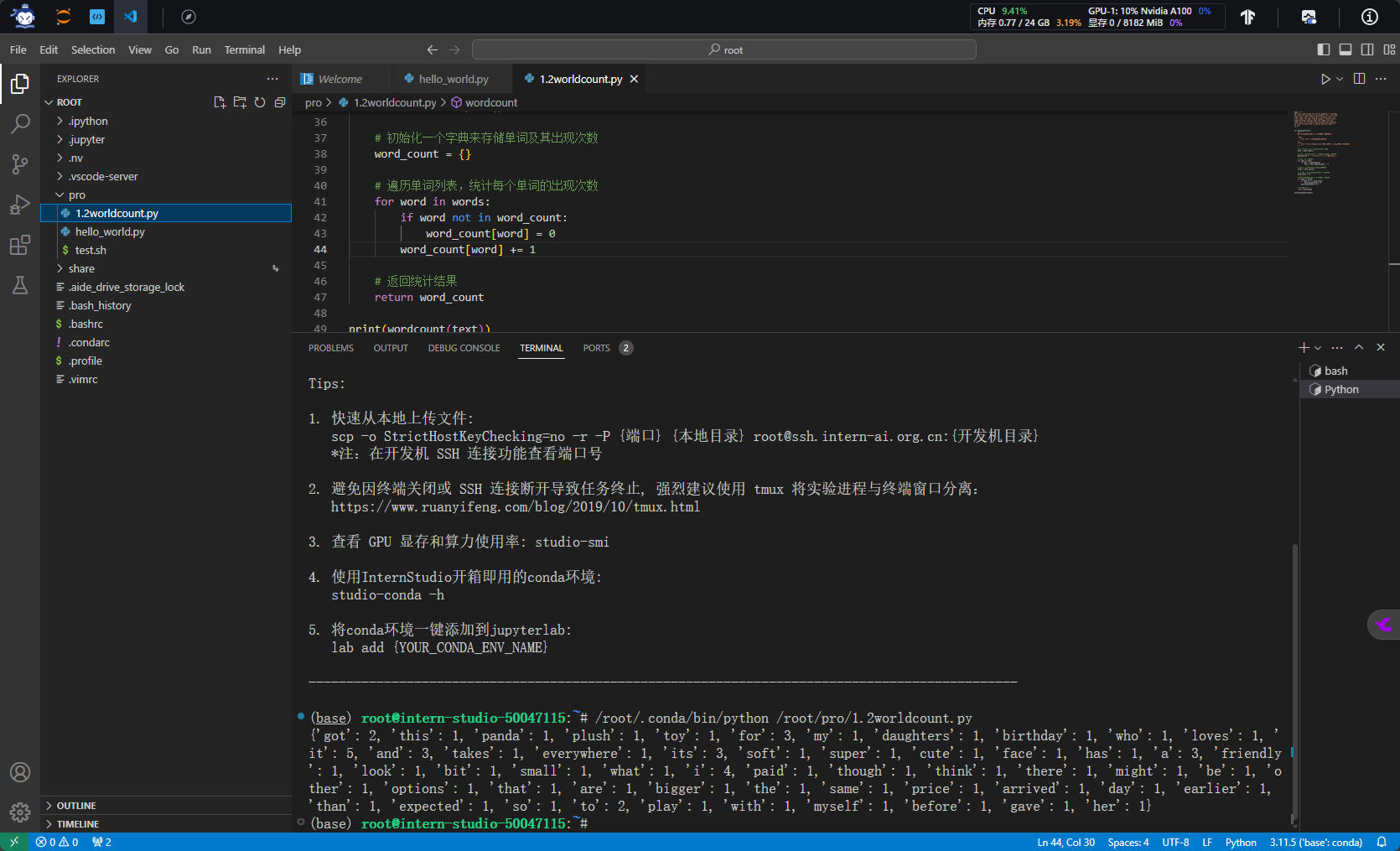Click the root search command center

click(724, 49)
